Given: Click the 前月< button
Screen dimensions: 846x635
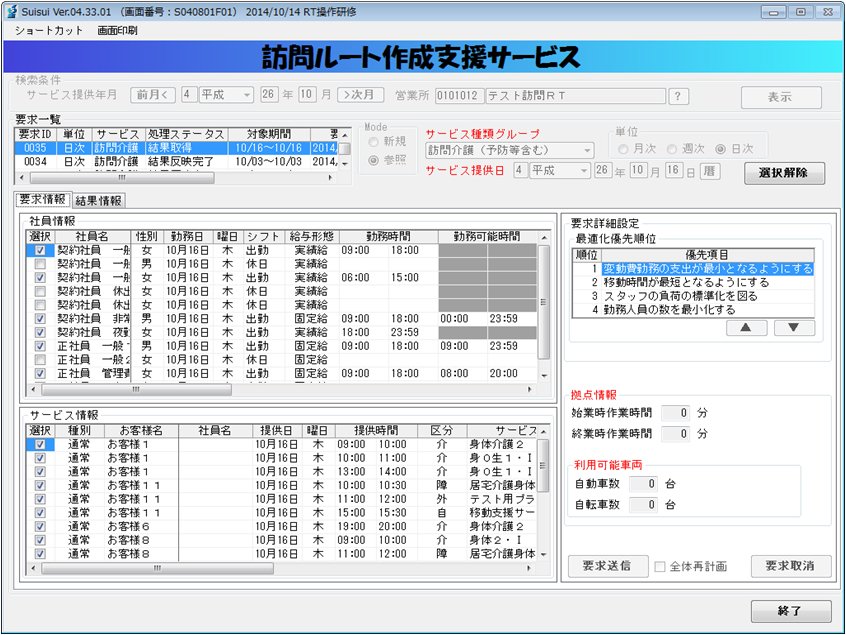Looking at the screenshot, I should point(152,95).
